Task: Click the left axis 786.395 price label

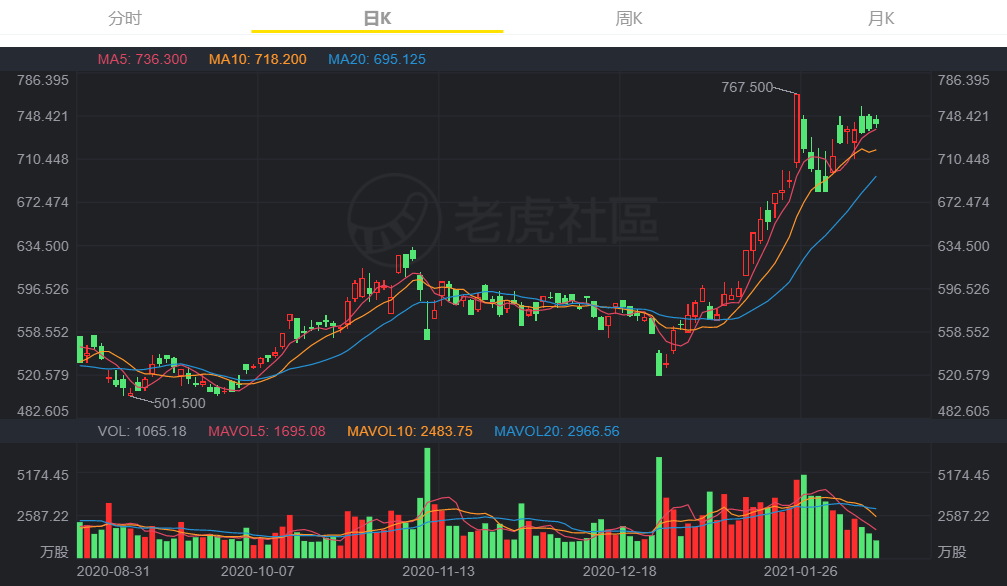Action: point(42,80)
